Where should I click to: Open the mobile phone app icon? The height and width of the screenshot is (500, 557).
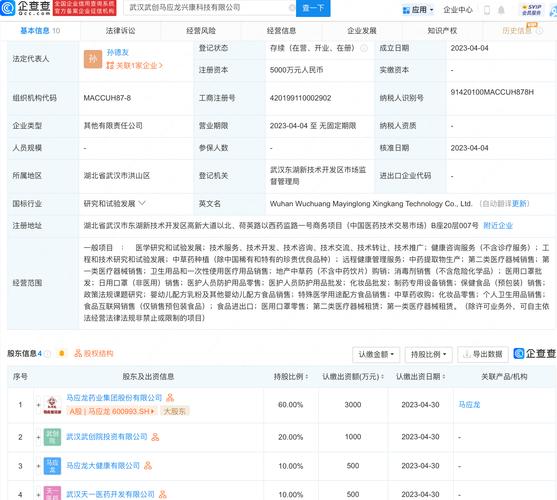(487, 10)
